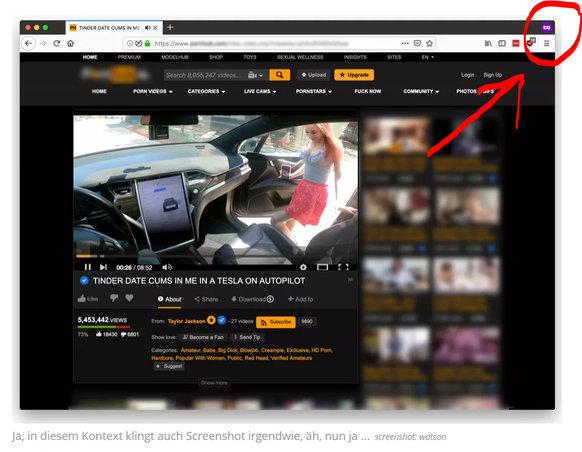Toggle the browser sidebar icon

[502, 43]
